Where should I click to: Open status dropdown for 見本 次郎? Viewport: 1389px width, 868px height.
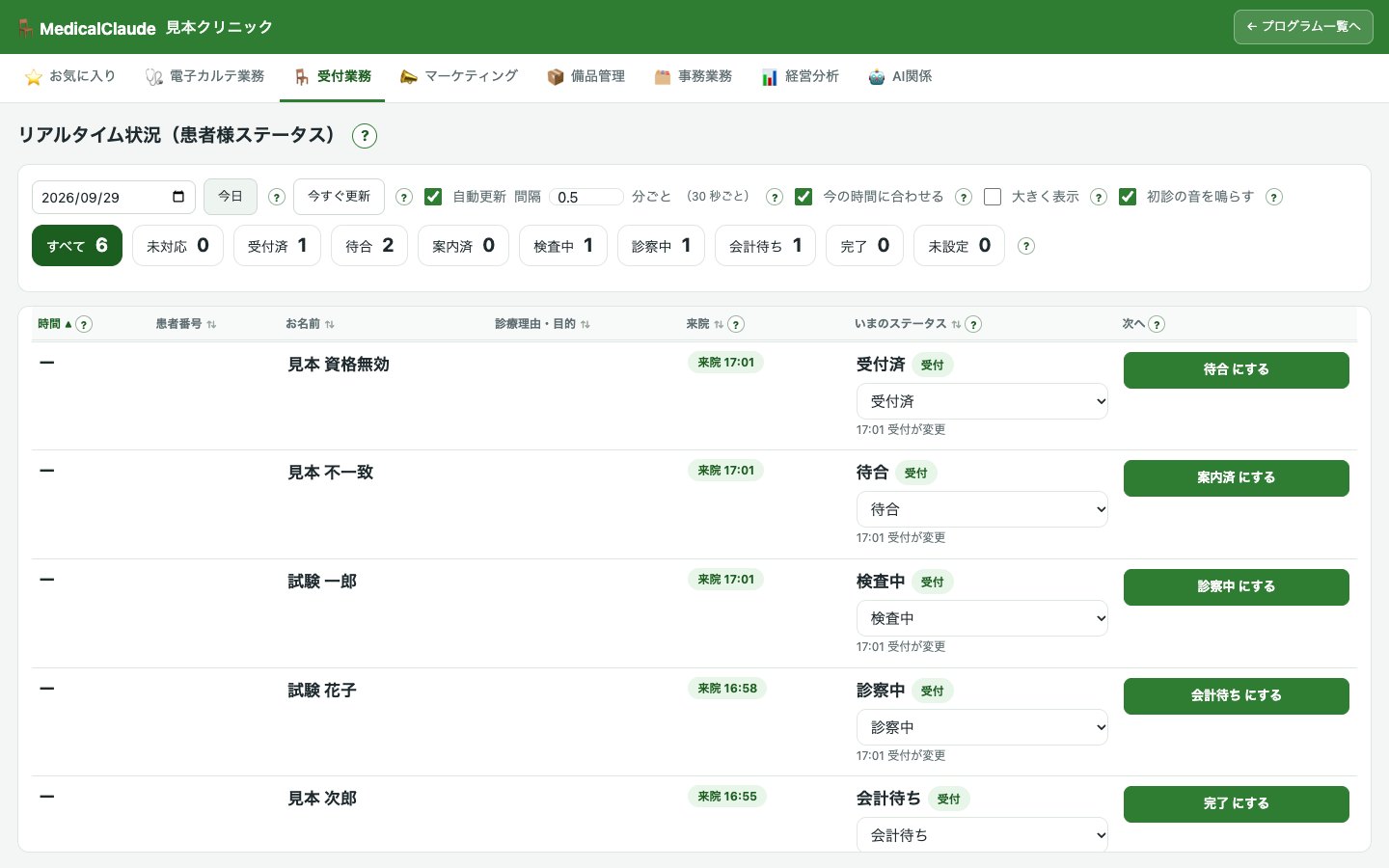click(982, 835)
